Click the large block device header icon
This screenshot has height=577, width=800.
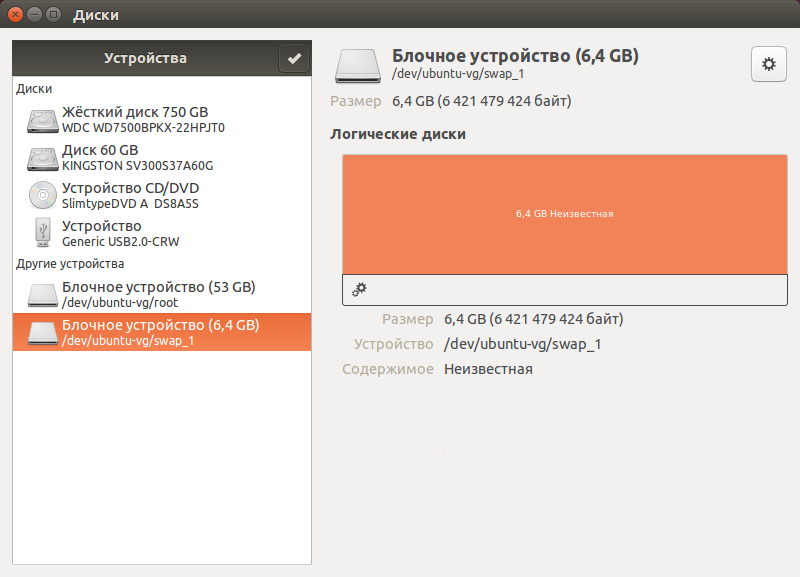(x=357, y=65)
